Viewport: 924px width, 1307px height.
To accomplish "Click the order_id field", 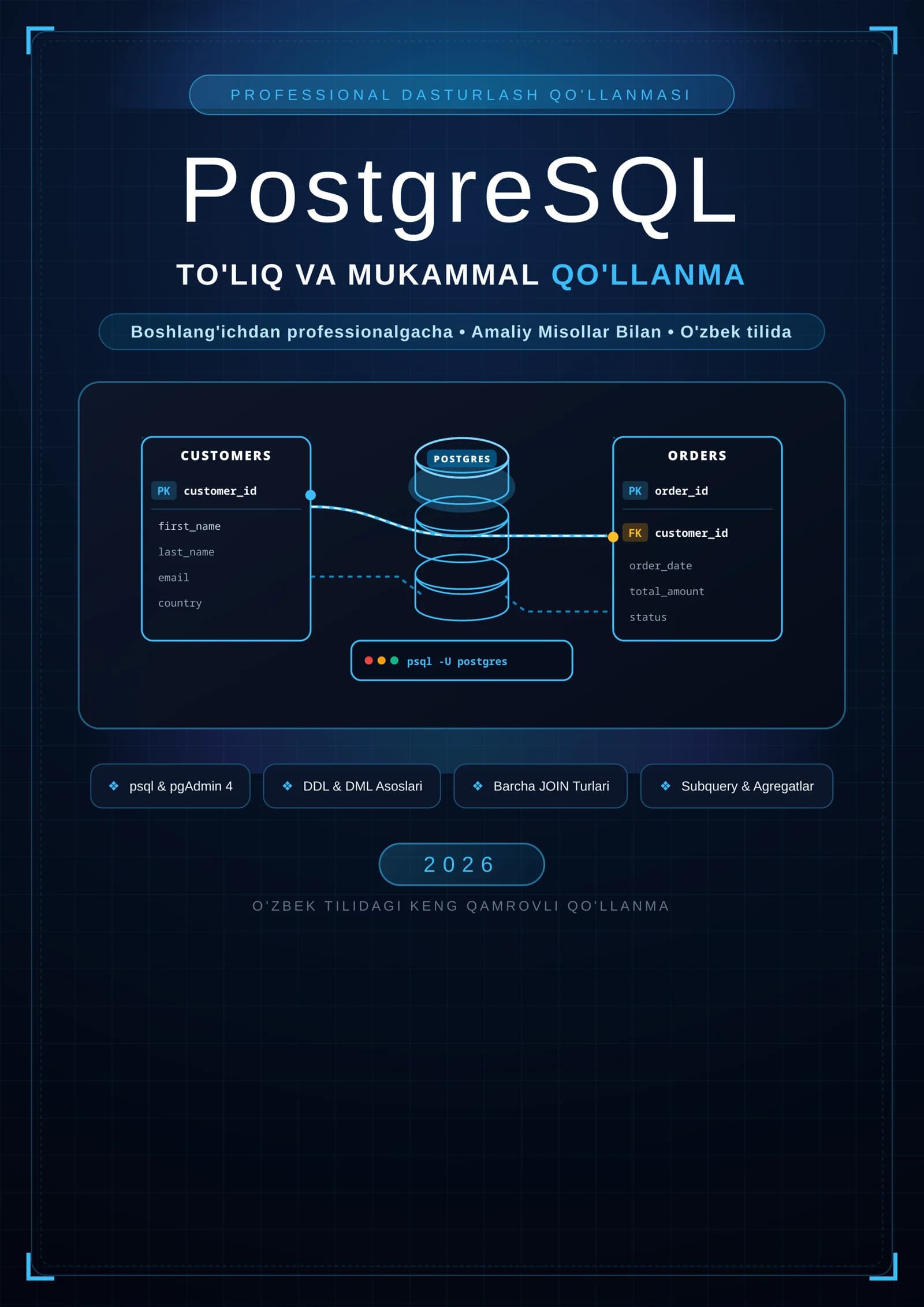I will 681,491.
